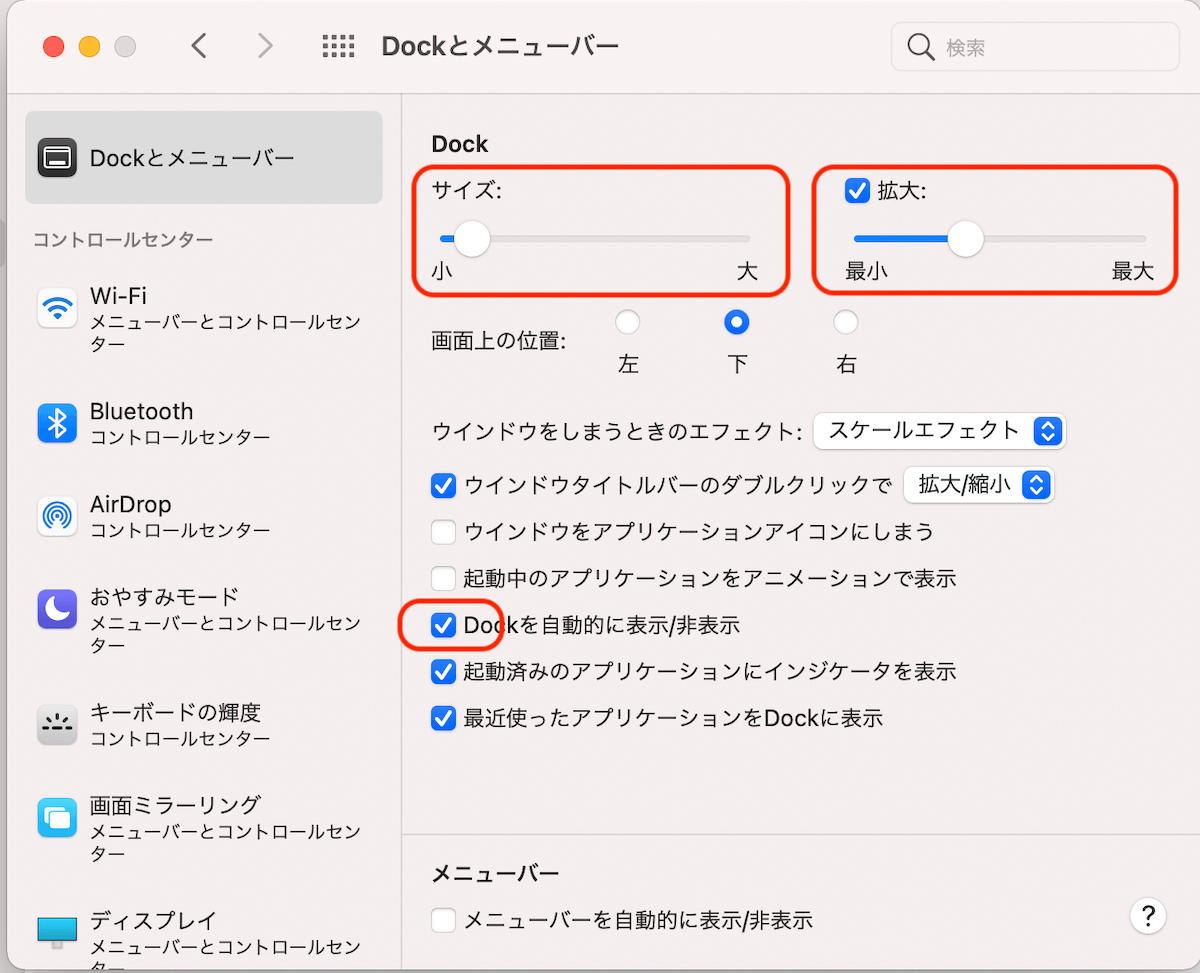The image size is (1200, 973).
Task: Click the AirDrop icon in the sidebar
Action: [57, 516]
